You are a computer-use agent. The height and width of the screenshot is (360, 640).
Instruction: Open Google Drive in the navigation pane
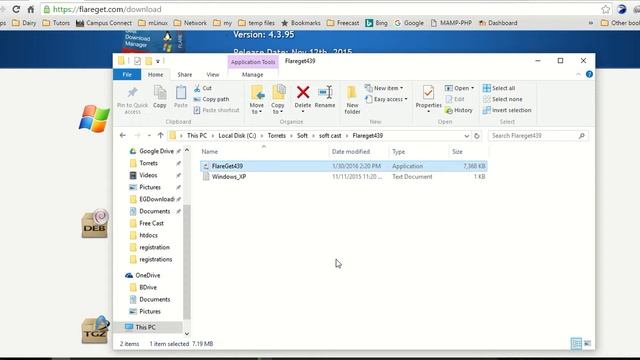tap(152, 151)
